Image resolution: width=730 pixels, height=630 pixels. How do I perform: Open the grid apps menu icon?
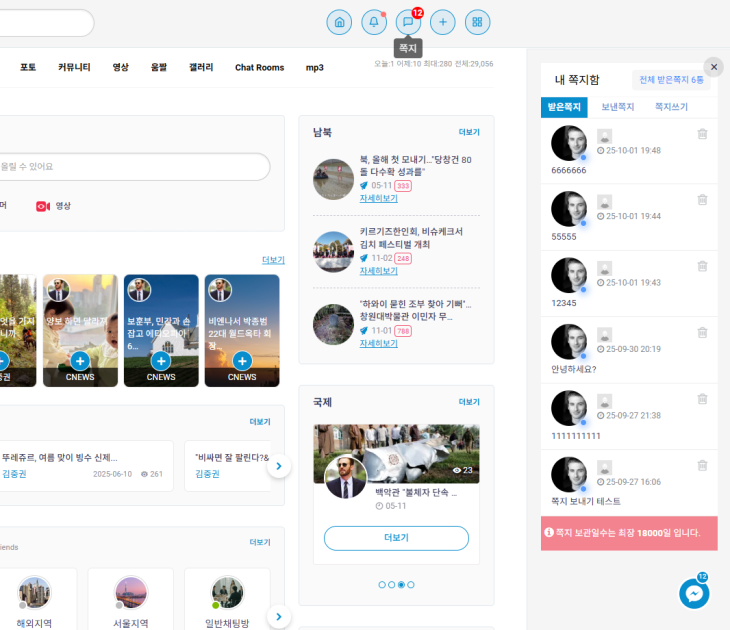477,22
